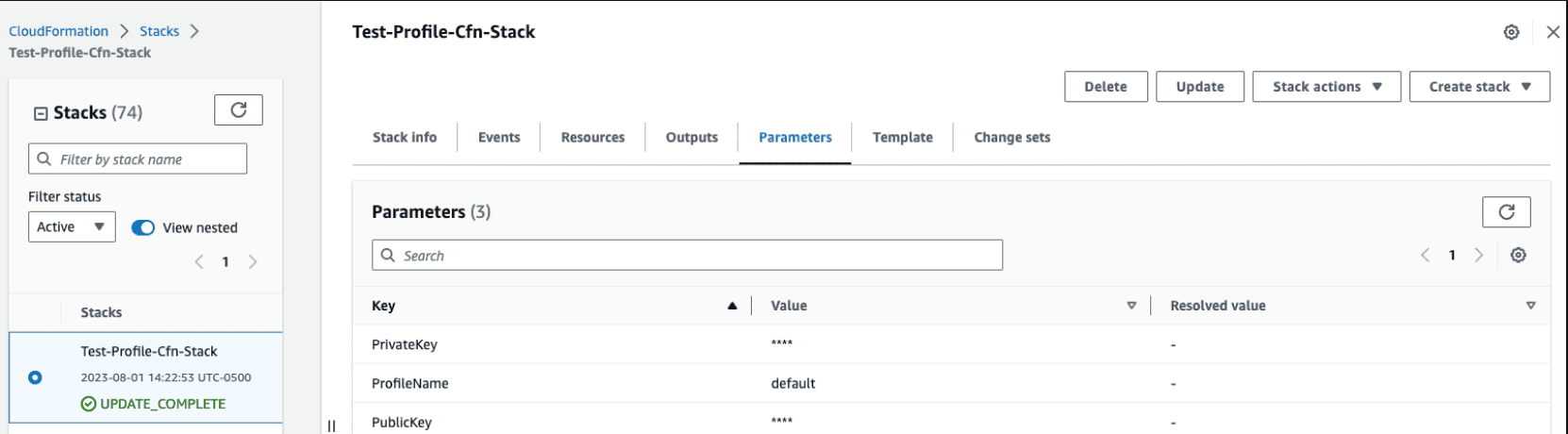The width and height of the screenshot is (1568, 434).
Task: Click the Filter by stack name field
Action: (138, 159)
